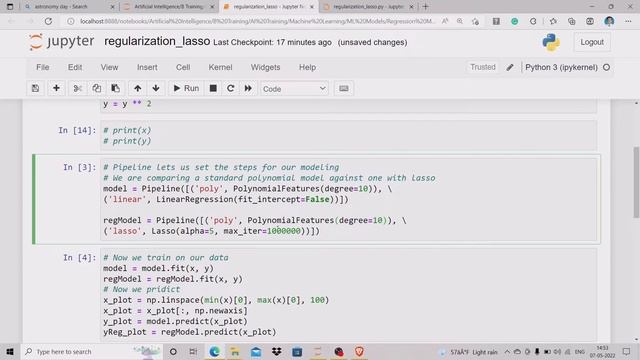Save and checkpoint the notebook
This screenshot has height=360, width=640.
tap(36, 89)
